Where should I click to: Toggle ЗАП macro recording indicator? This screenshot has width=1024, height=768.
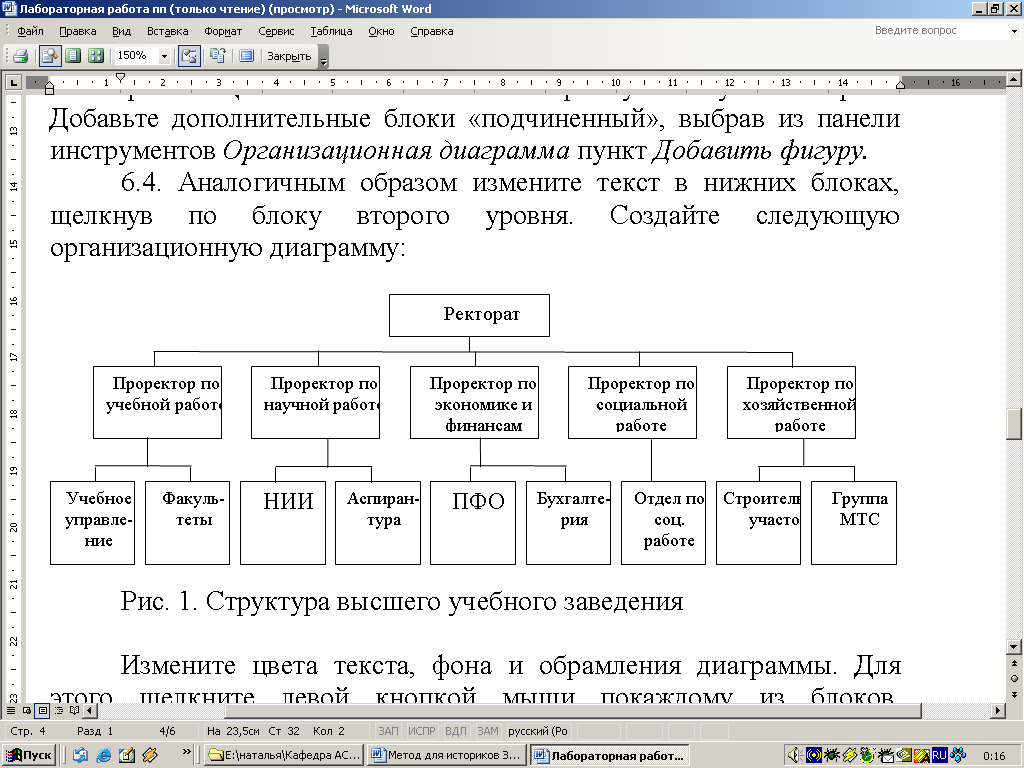coord(388,731)
